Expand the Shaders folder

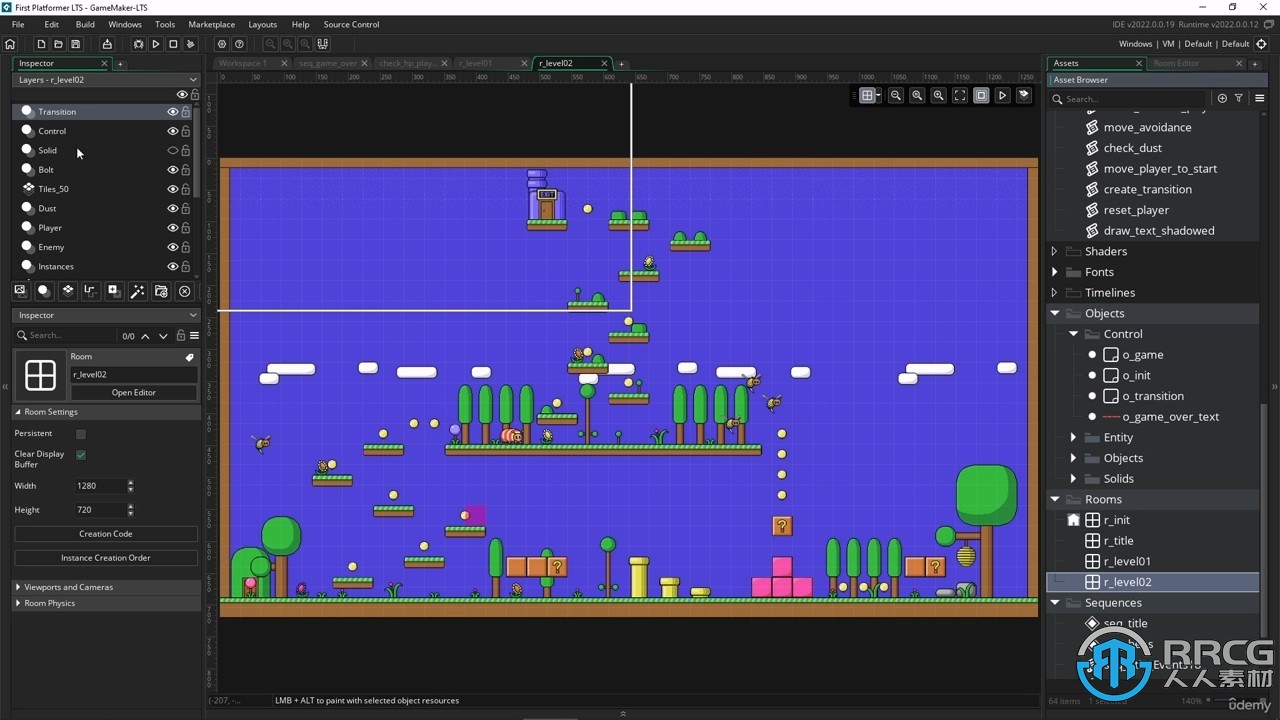click(1054, 251)
